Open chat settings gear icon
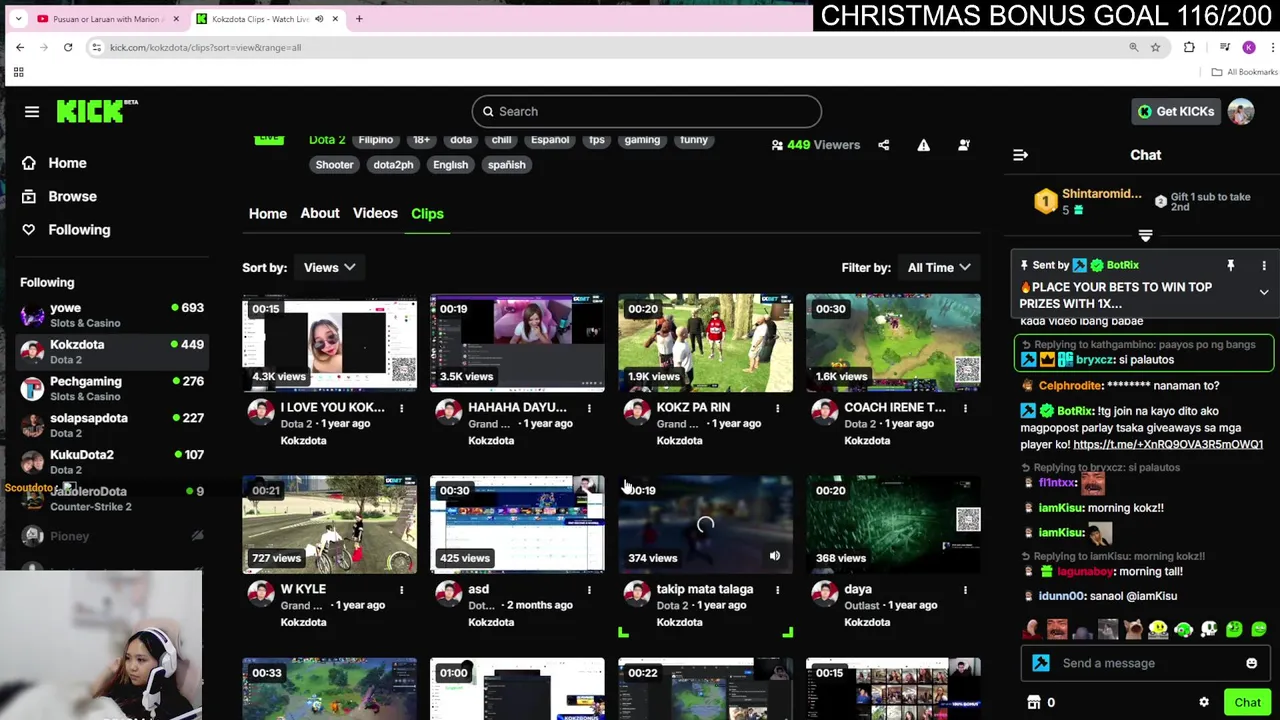Viewport: 1280px width, 720px height. click(x=1204, y=702)
